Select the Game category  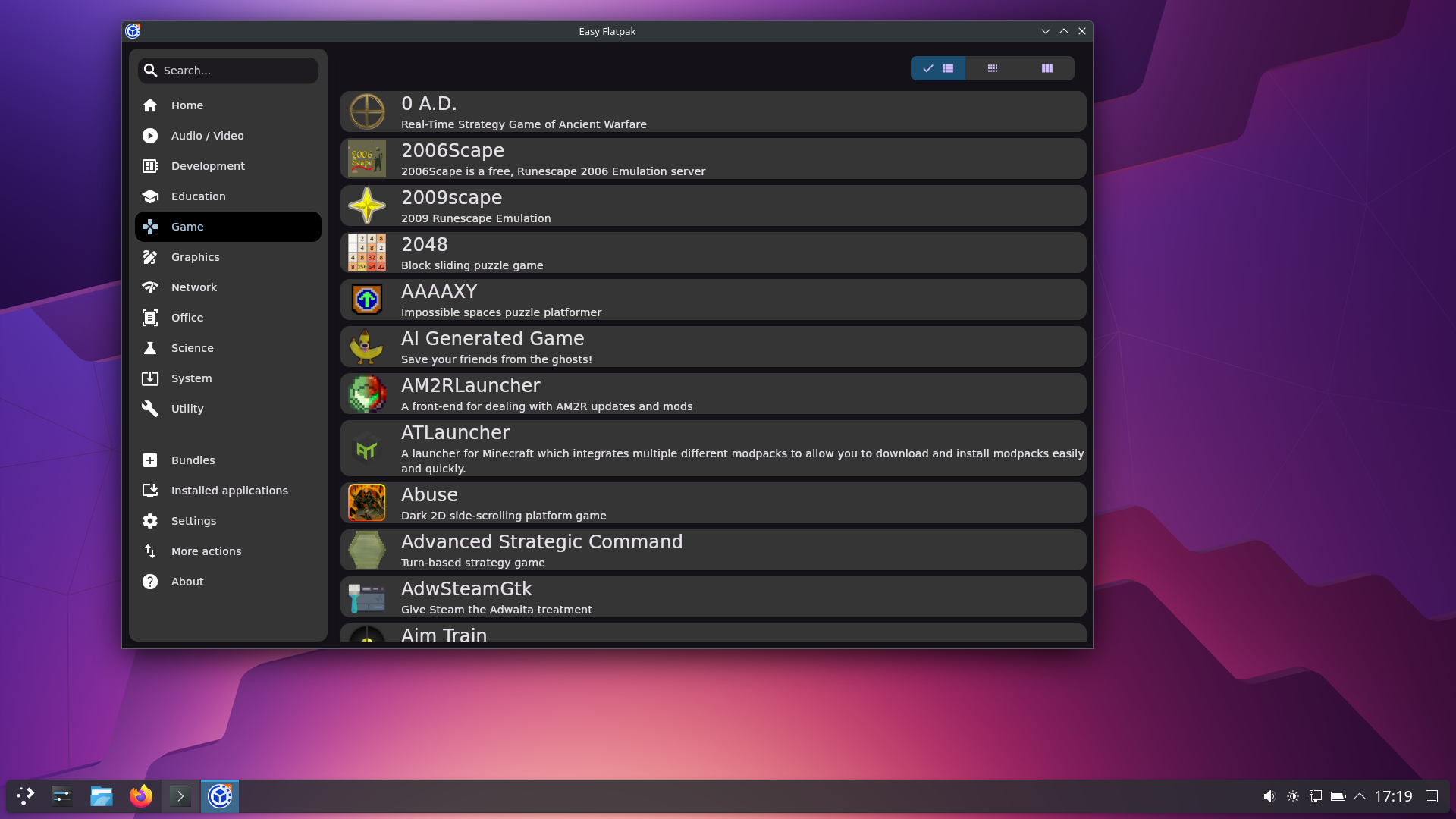(x=227, y=227)
